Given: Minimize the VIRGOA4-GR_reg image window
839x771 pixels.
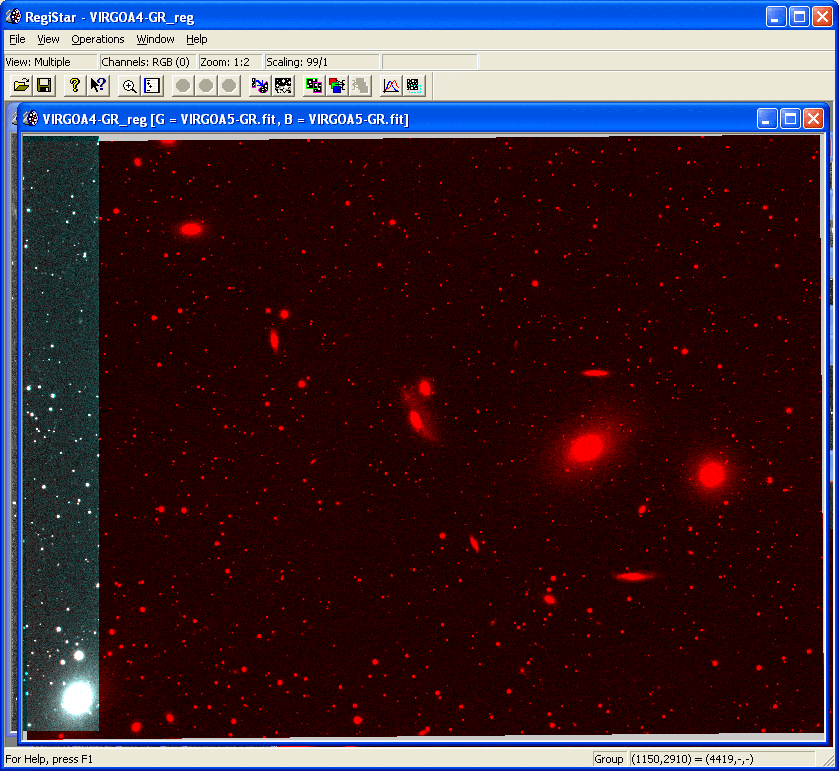Looking at the screenshot, I should pyautogui.click(x=767, y=119).
